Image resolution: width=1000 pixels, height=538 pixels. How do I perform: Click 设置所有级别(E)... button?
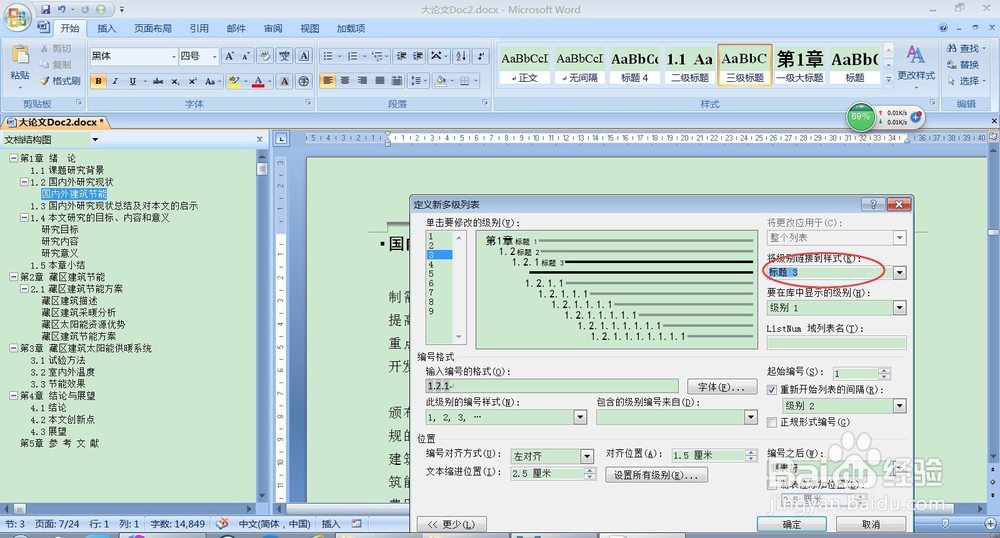pos(656,475)
